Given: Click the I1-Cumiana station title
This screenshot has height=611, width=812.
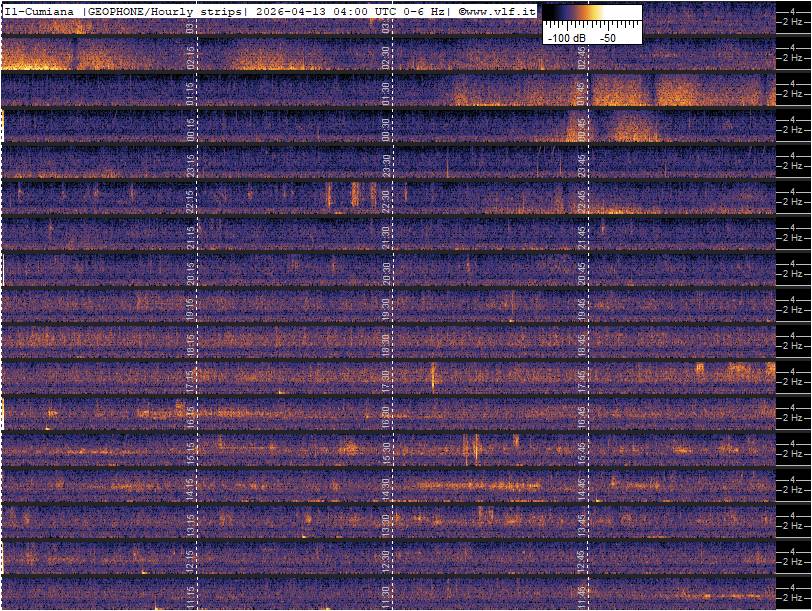Looking at the screenshot, I should pyautogui.click(x=41, y=11).
